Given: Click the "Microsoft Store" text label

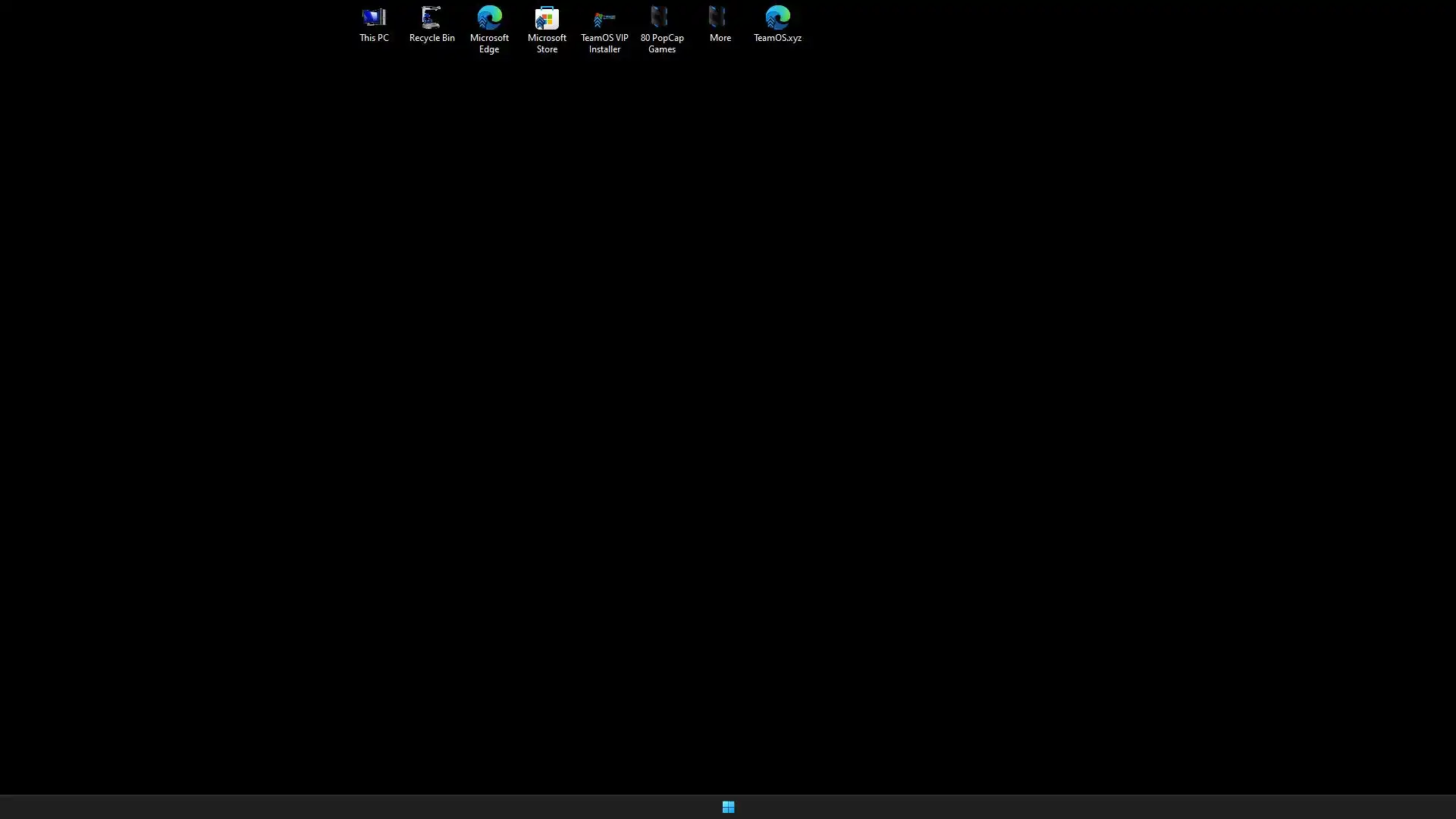Looking at the screenshot, I should point(547,43).
